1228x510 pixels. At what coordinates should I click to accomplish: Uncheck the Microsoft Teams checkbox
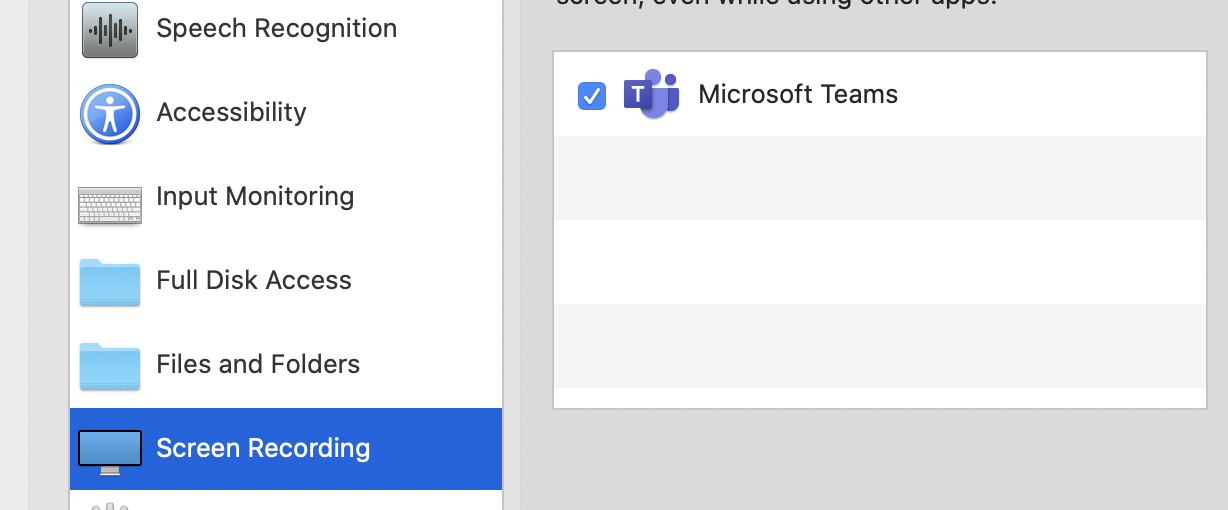[x=592, y=96]
